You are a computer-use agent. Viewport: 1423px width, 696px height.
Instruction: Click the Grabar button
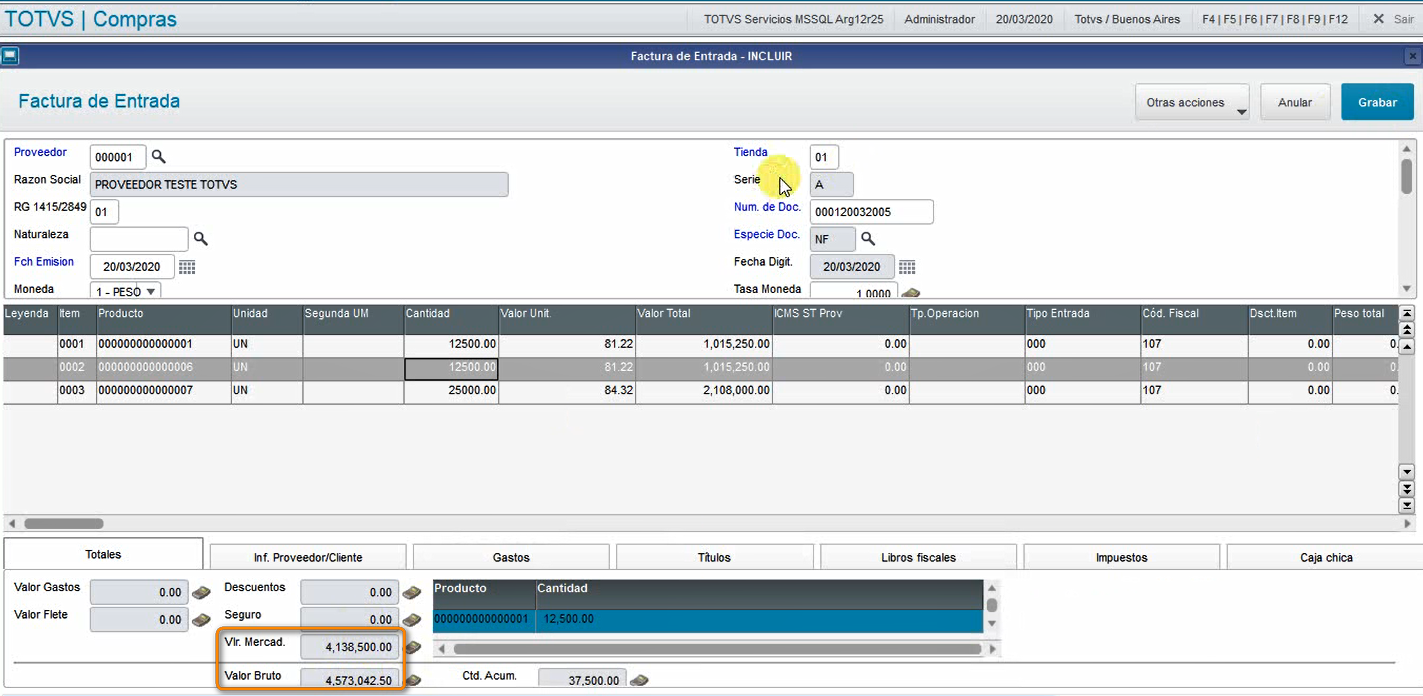tap(1377, 102)
